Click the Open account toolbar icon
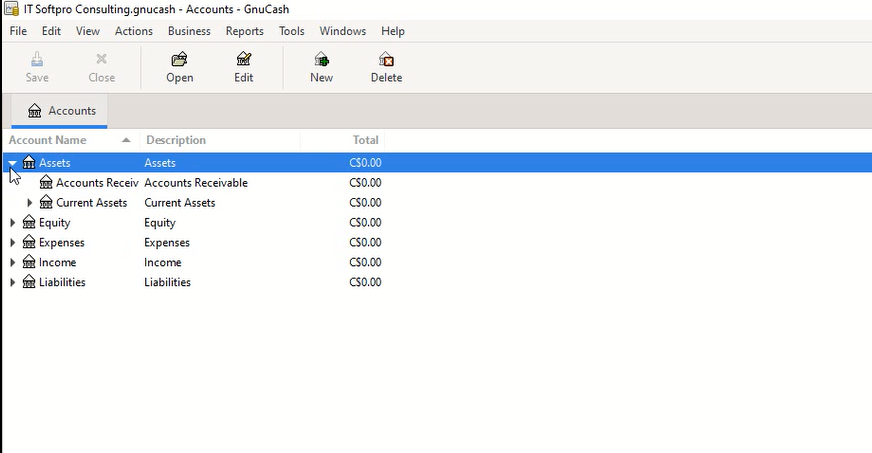 pos(180,60)
